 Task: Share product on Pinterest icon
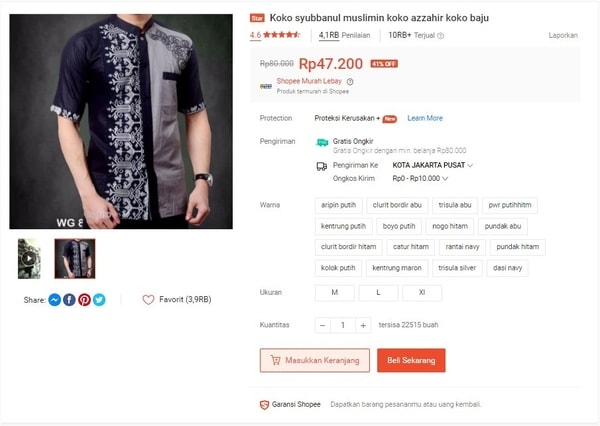point(84,300)
